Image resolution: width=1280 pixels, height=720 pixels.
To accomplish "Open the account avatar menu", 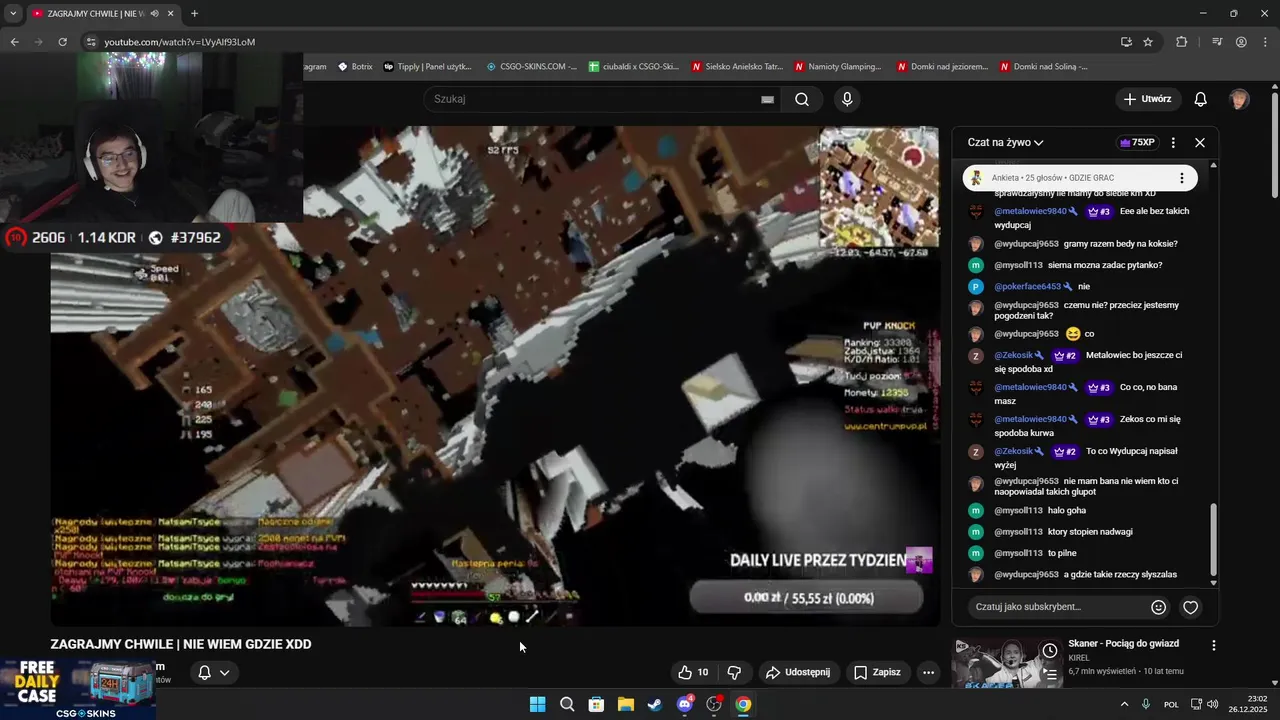I will point(1239,99).
